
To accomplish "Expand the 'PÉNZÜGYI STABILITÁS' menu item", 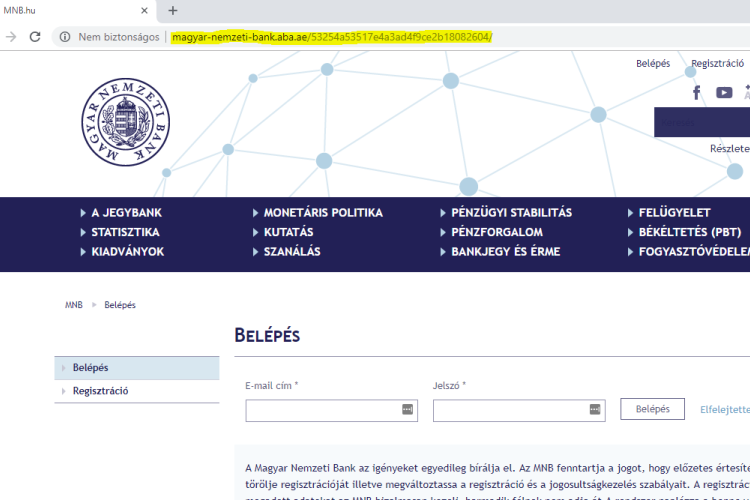I will [511, 213].
